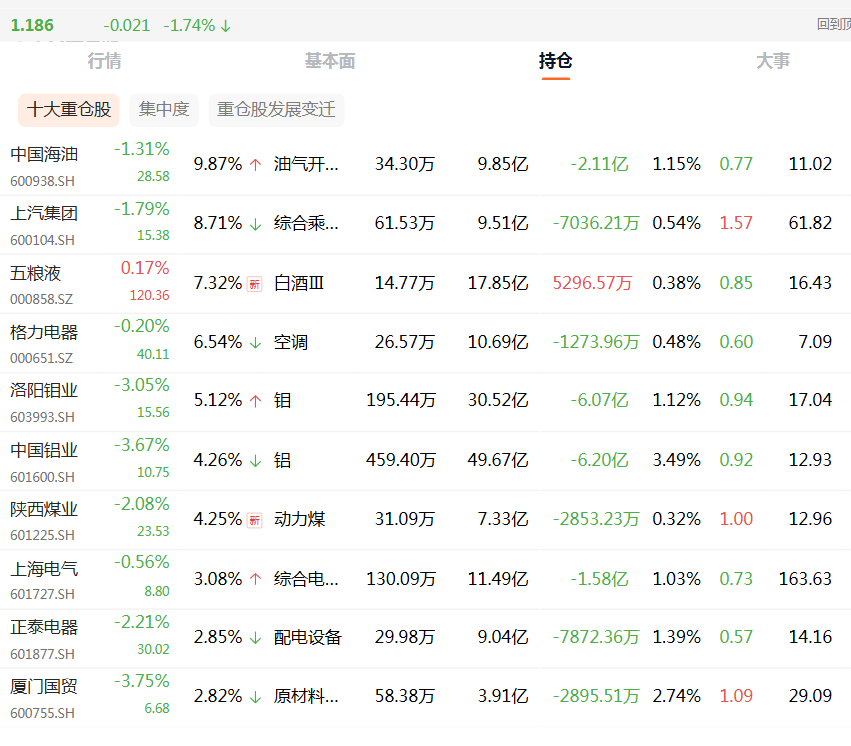
Task: Open the 陕西煤业 stock name
Action: (x=44, y=509)
